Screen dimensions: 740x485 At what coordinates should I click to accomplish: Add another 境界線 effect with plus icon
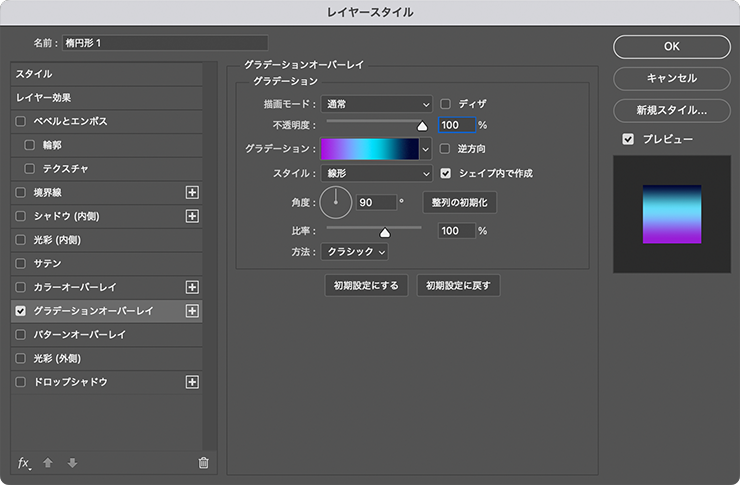coord(193,192)
